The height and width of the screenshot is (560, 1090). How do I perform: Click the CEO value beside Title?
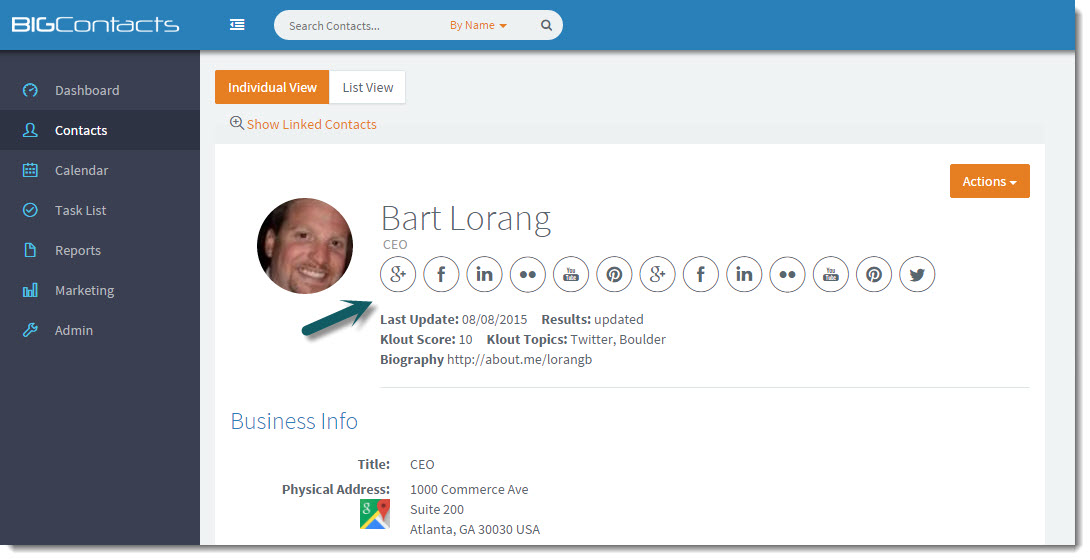[422, 464]
